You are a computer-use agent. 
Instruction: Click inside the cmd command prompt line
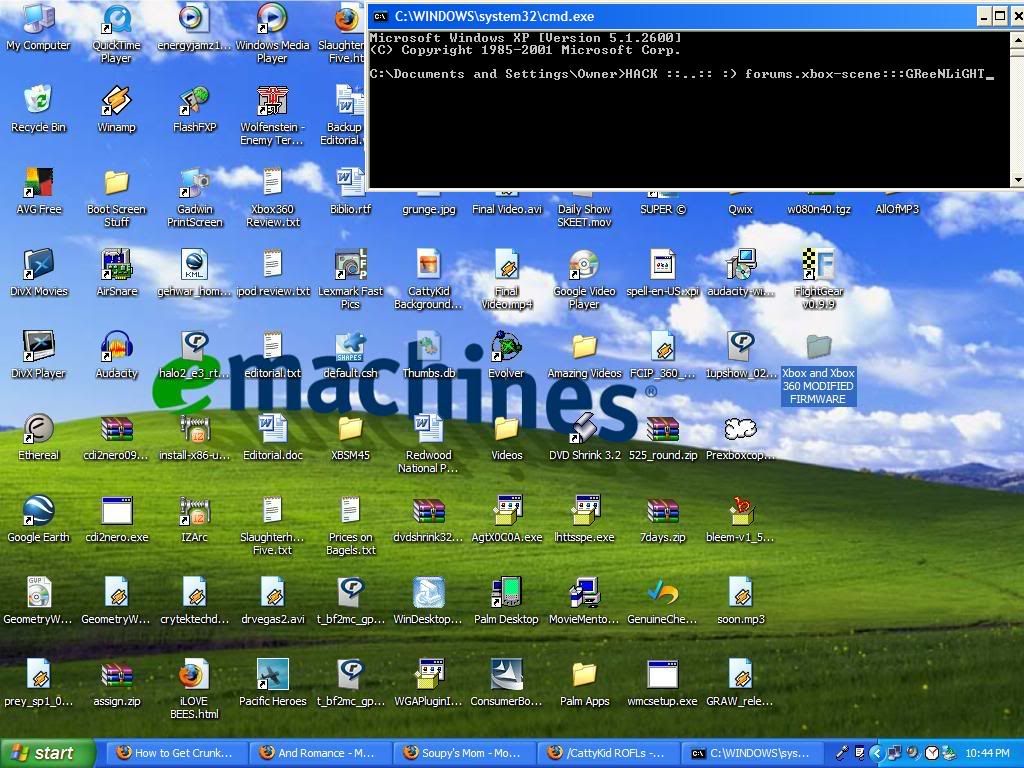[x=682, y=74]
